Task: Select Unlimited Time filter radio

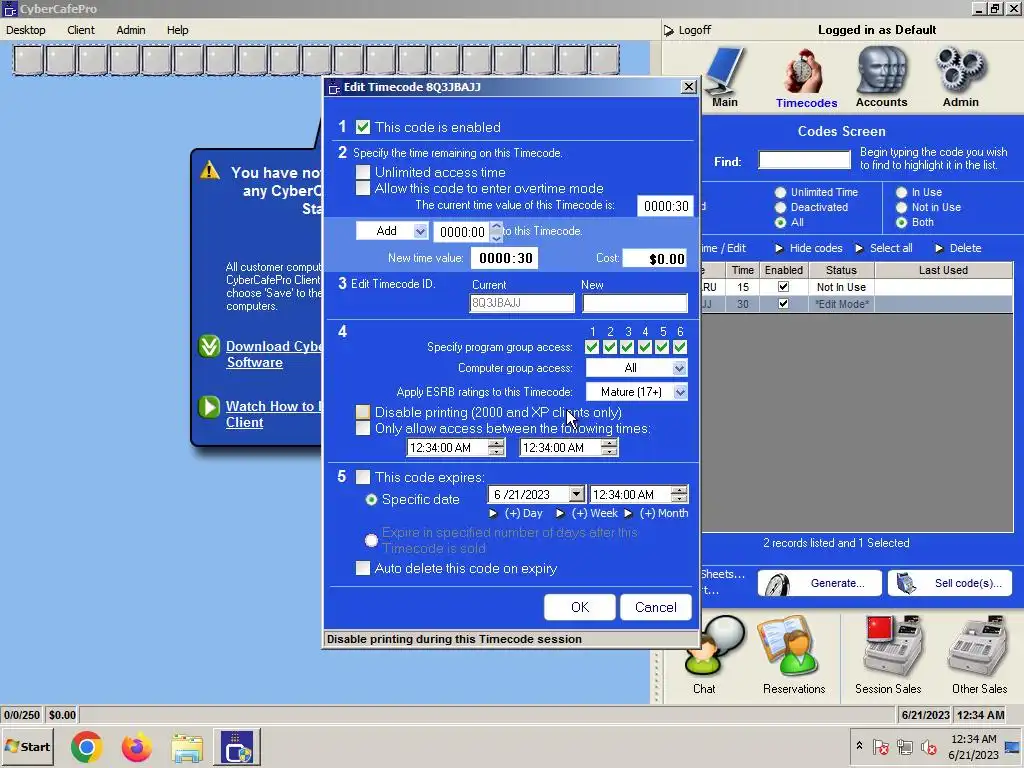Action: point(780,192)
